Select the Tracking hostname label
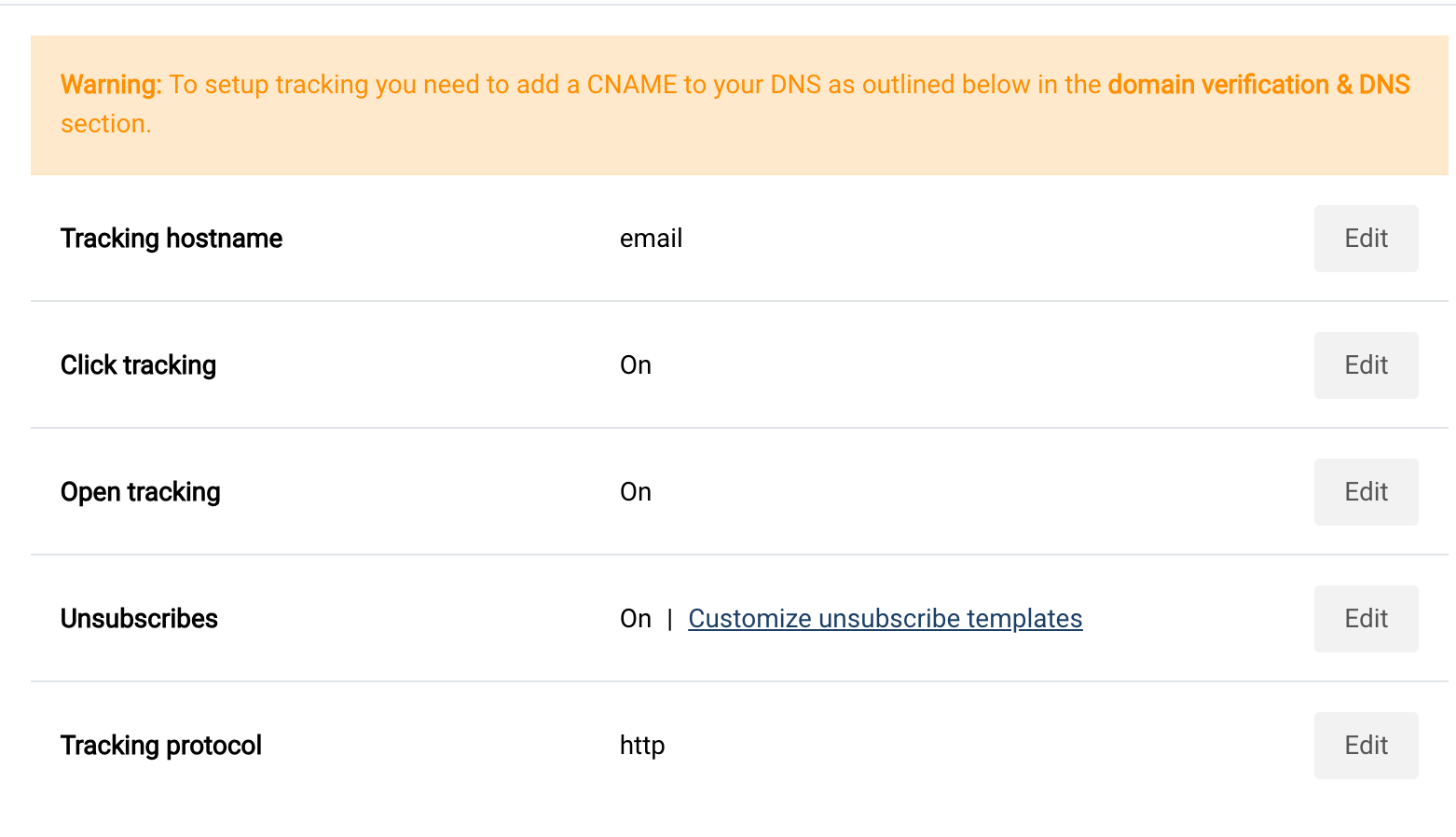The height and width of the screenshot is (837, 1456). point(172,239)
